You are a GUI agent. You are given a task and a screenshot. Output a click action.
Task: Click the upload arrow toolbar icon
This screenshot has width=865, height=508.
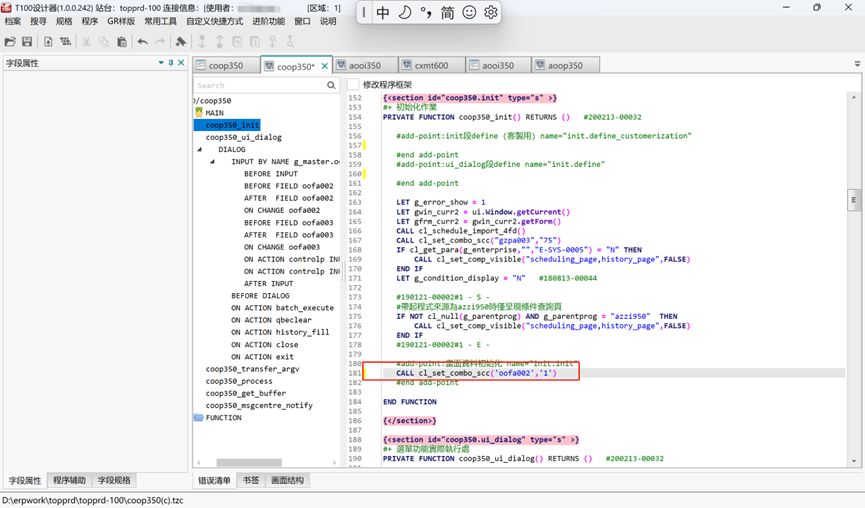[220, 42]
